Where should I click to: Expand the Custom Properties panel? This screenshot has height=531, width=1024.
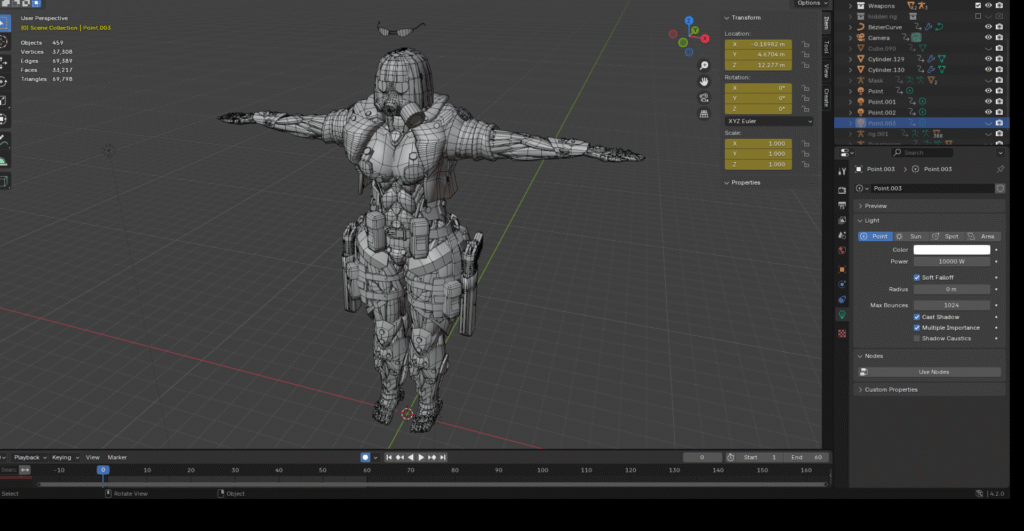890,389
